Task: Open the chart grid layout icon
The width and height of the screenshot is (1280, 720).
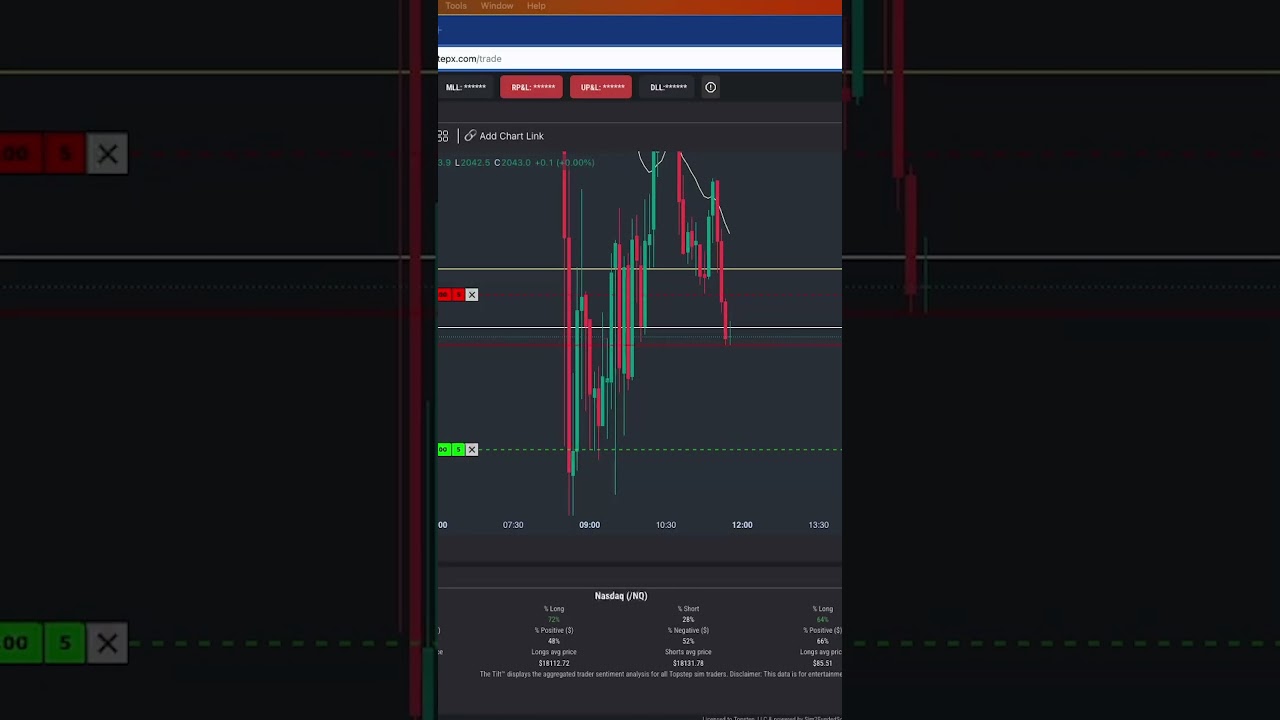Action: coord(443,136)
